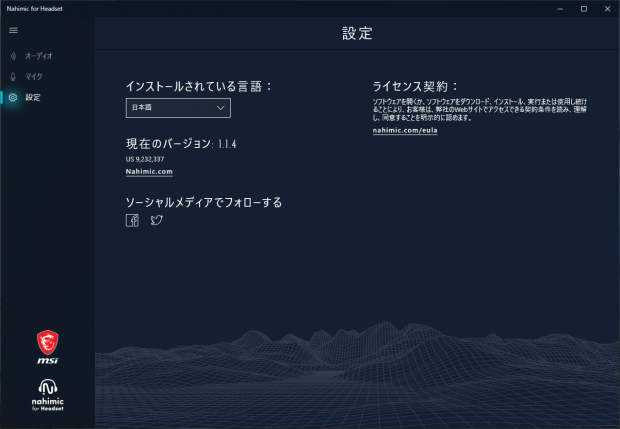Select the audio speaker icon in sidebar

point(13,56)
